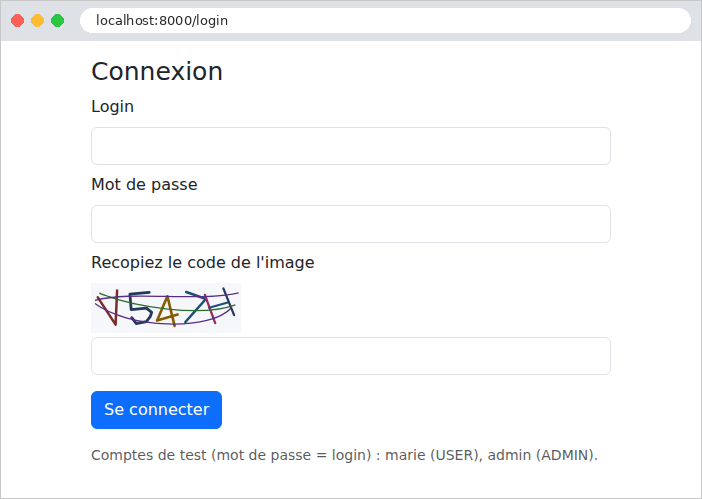Click the (USER) role text

(456, 455)
